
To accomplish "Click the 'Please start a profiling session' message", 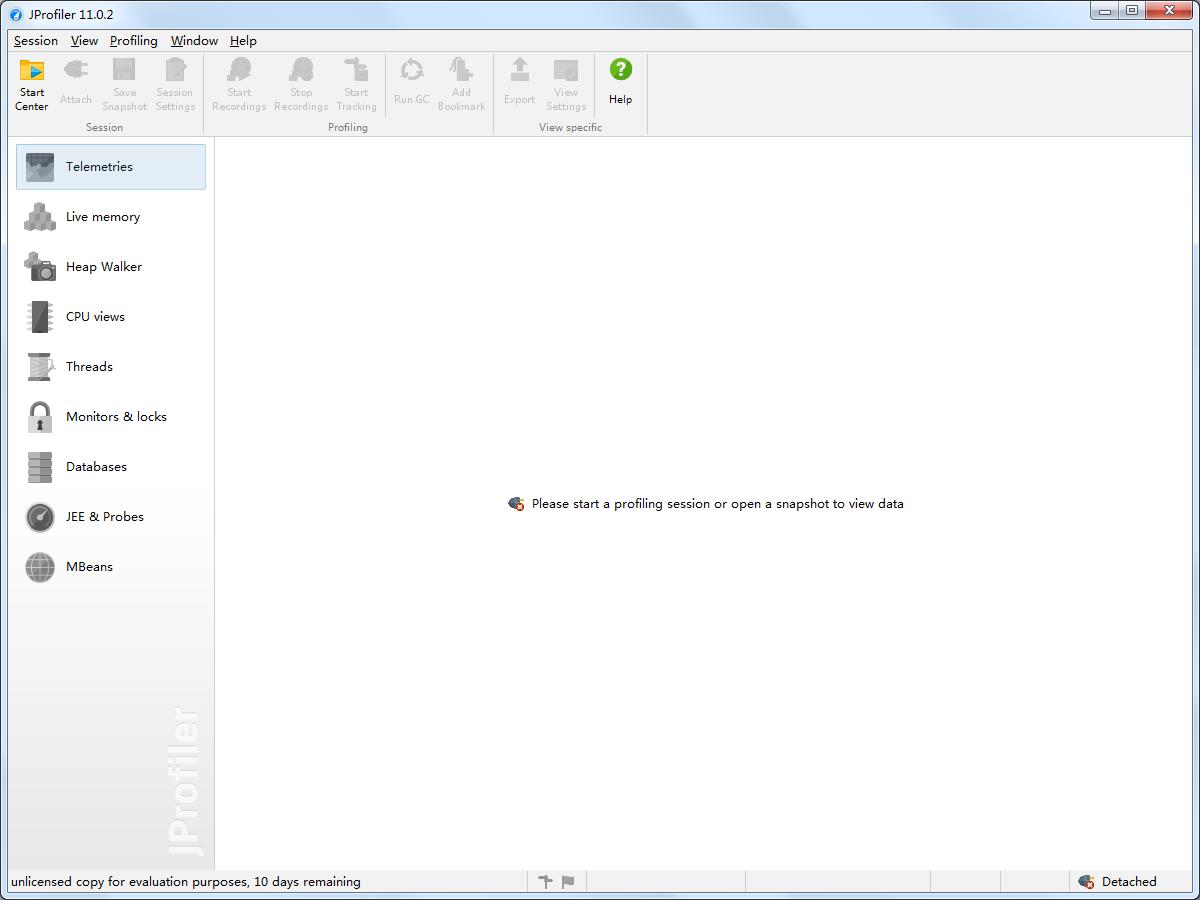I will pyautogui.click(x=718, y=504).
